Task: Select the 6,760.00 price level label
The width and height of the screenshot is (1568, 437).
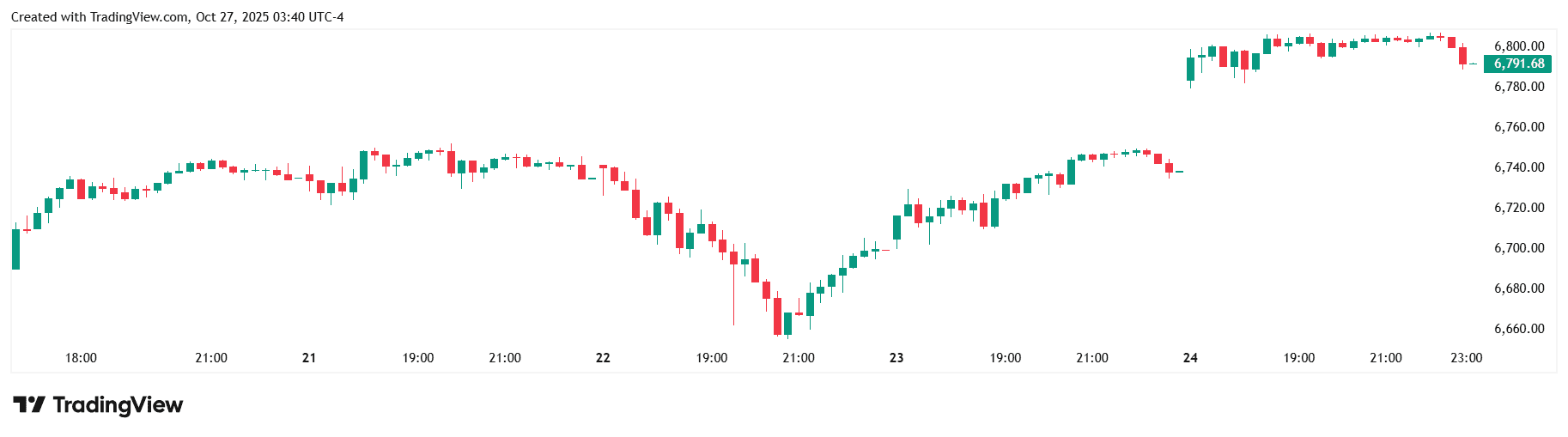Action: click(x=1519, y=127)
